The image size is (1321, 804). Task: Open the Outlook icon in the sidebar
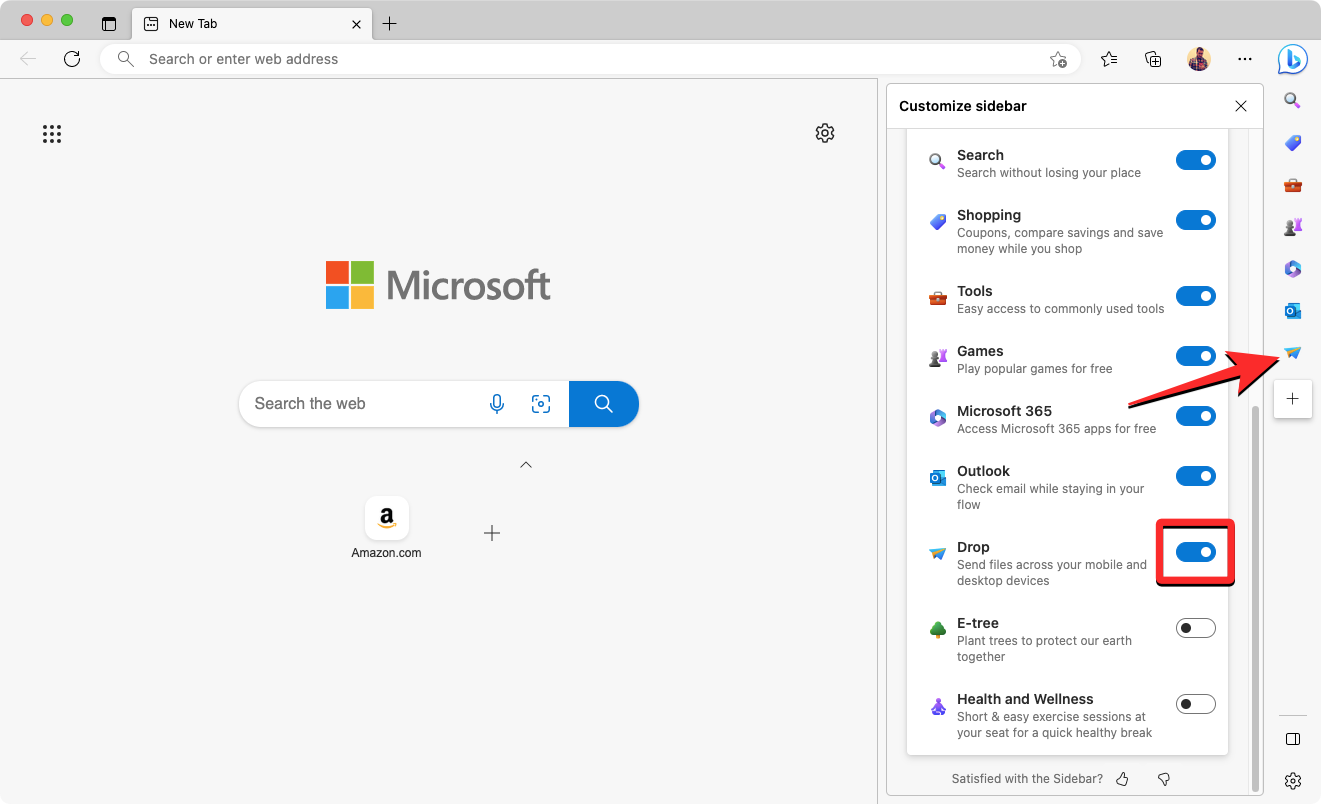(x=1292, y=311)
